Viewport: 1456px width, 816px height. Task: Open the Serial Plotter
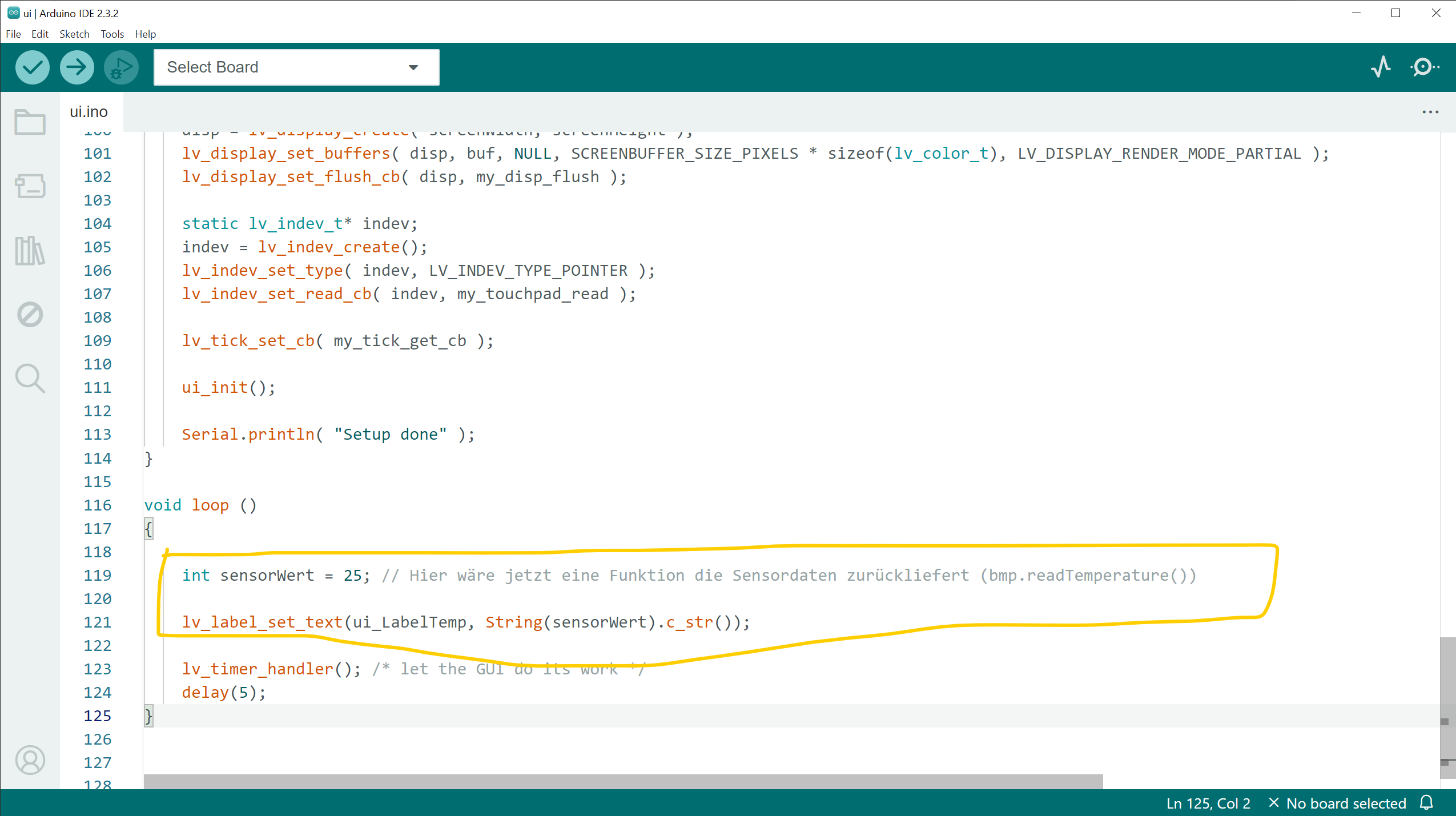[x=1381, y=67]
